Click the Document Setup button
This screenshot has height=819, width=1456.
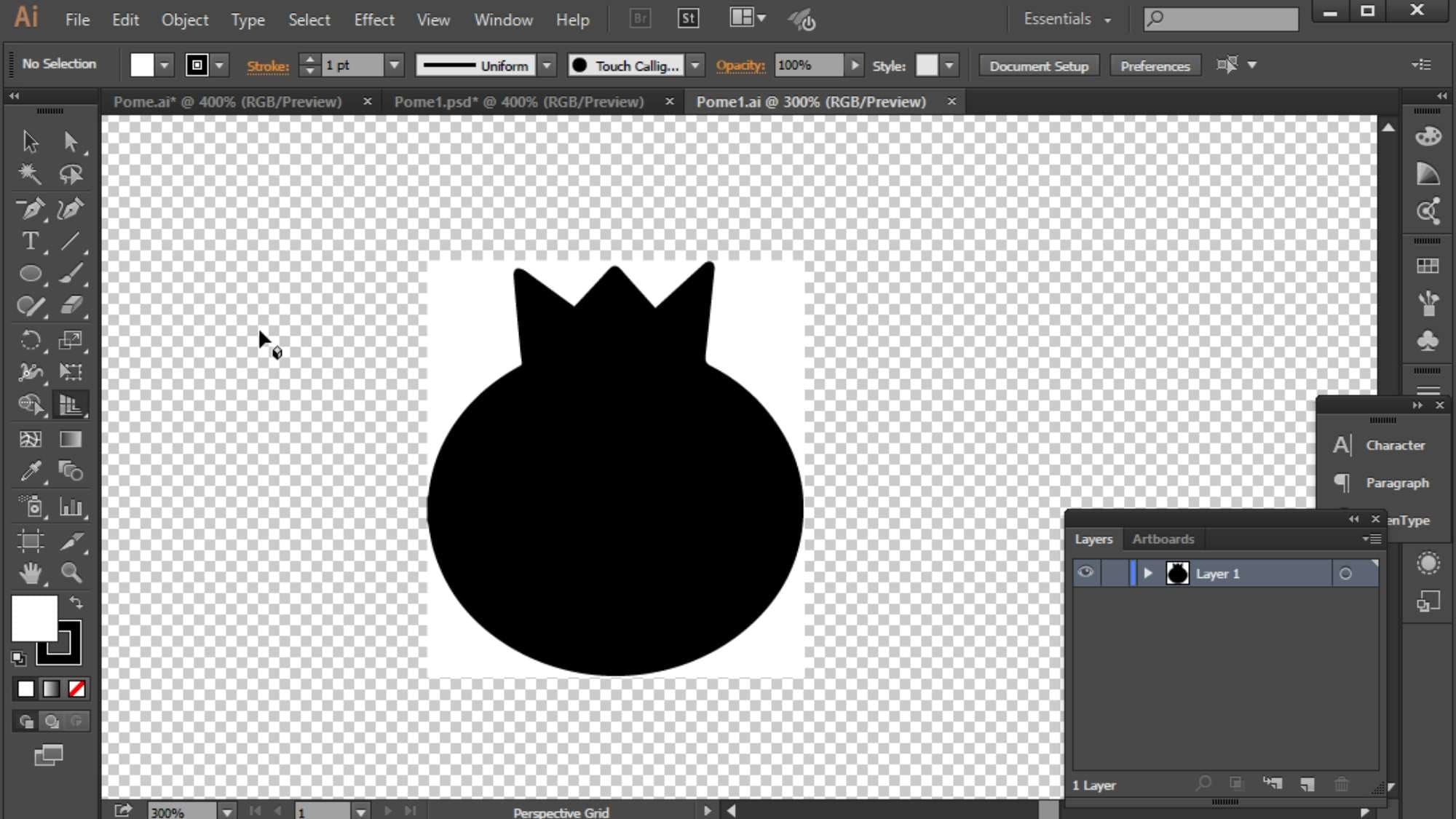click(1038, 66)
